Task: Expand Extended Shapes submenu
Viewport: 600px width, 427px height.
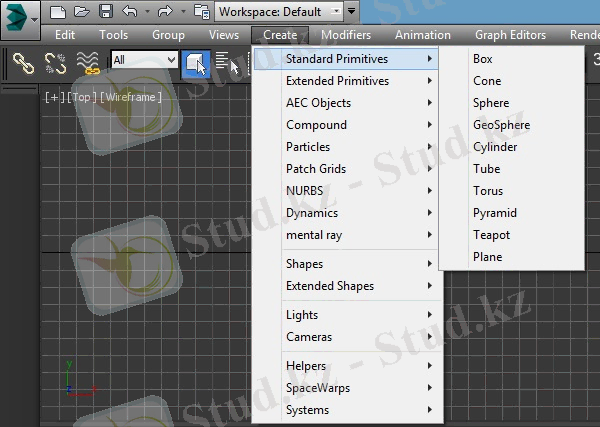Action: 347,286
